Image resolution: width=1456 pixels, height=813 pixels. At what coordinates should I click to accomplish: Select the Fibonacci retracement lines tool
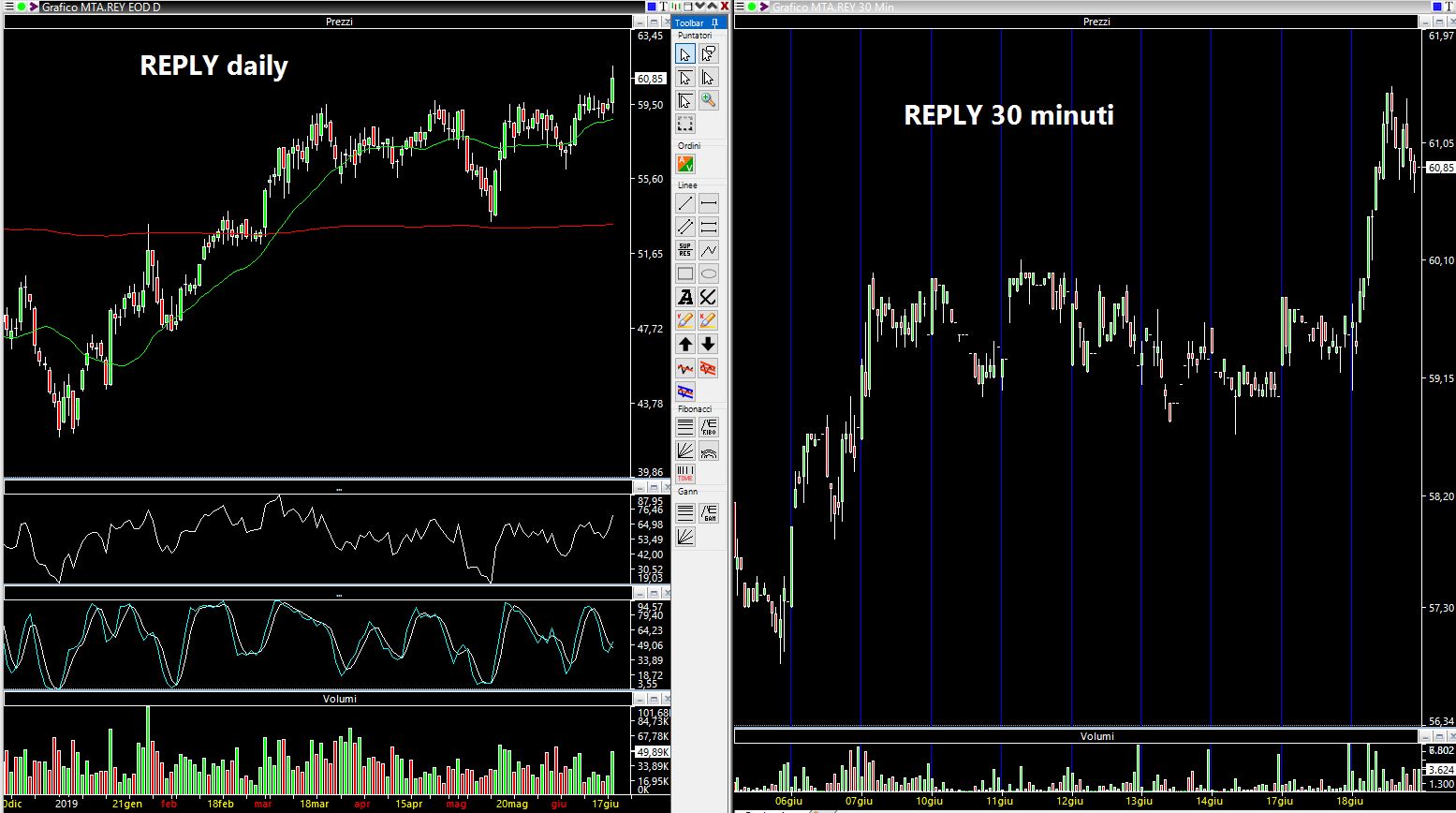point(685,427)
